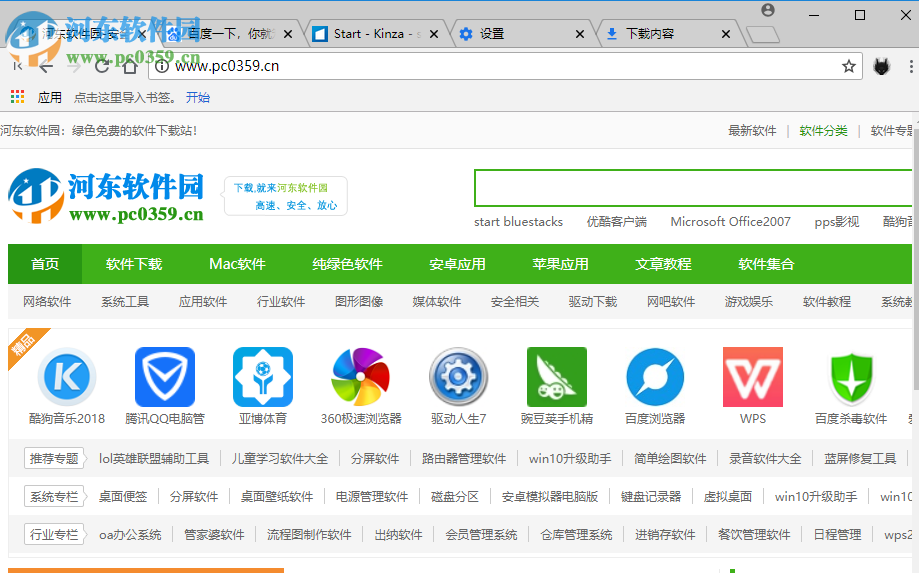Close the 下载内容 tab
This screenshot has width=919, height=573.
pos(726,34)
